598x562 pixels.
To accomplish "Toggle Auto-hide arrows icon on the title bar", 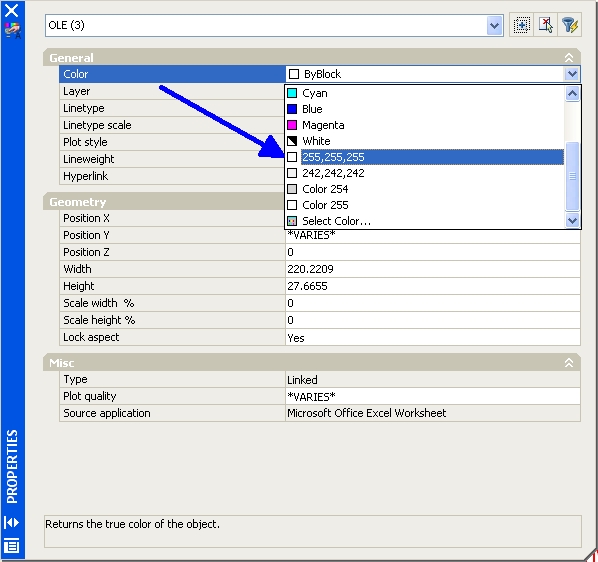I will (x=12, y=522).
